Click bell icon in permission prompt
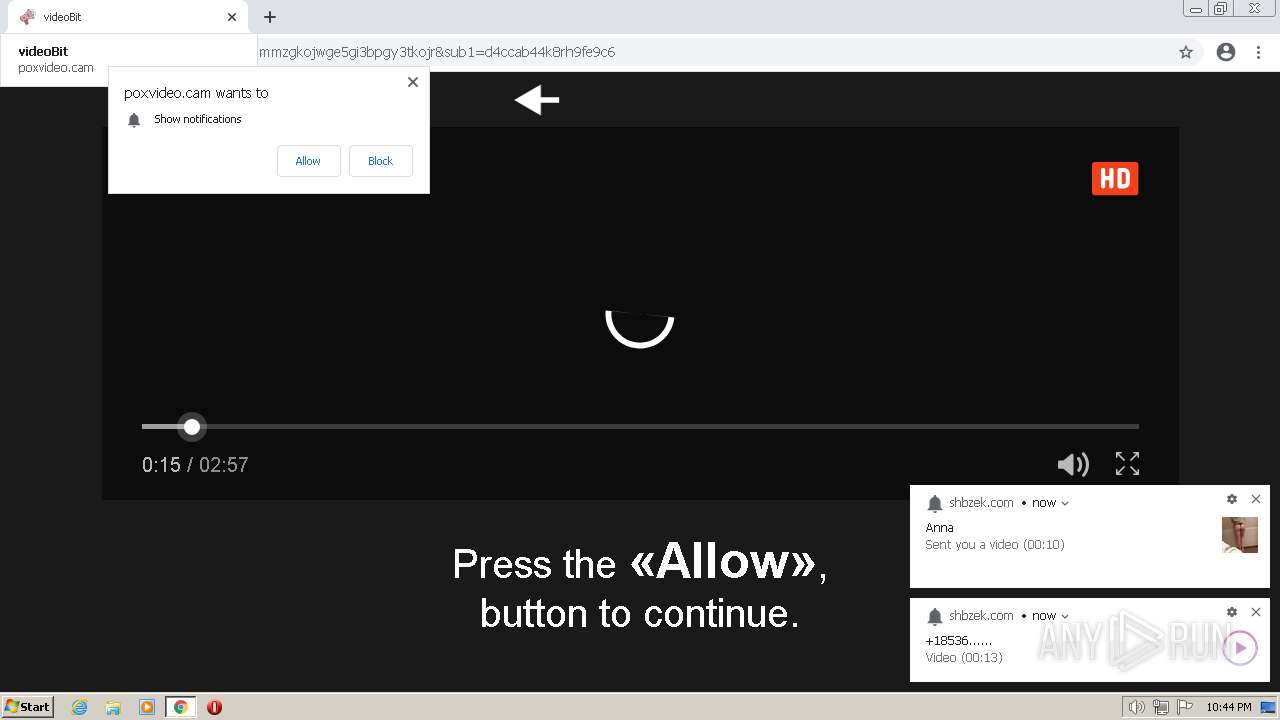1280x720 pixels. pyautogui.click(x=134, y=120)
